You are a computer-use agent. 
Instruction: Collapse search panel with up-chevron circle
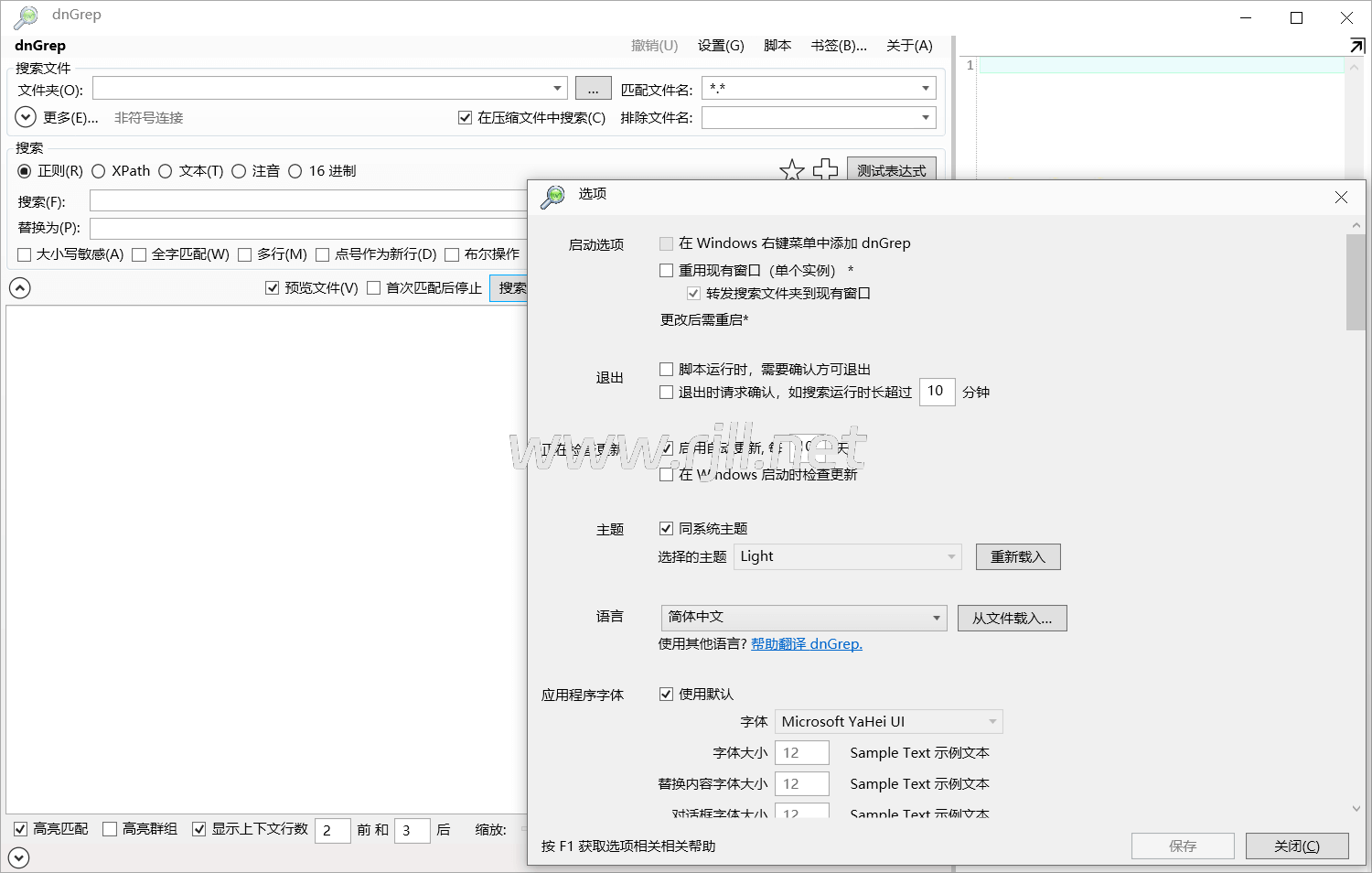19,288
